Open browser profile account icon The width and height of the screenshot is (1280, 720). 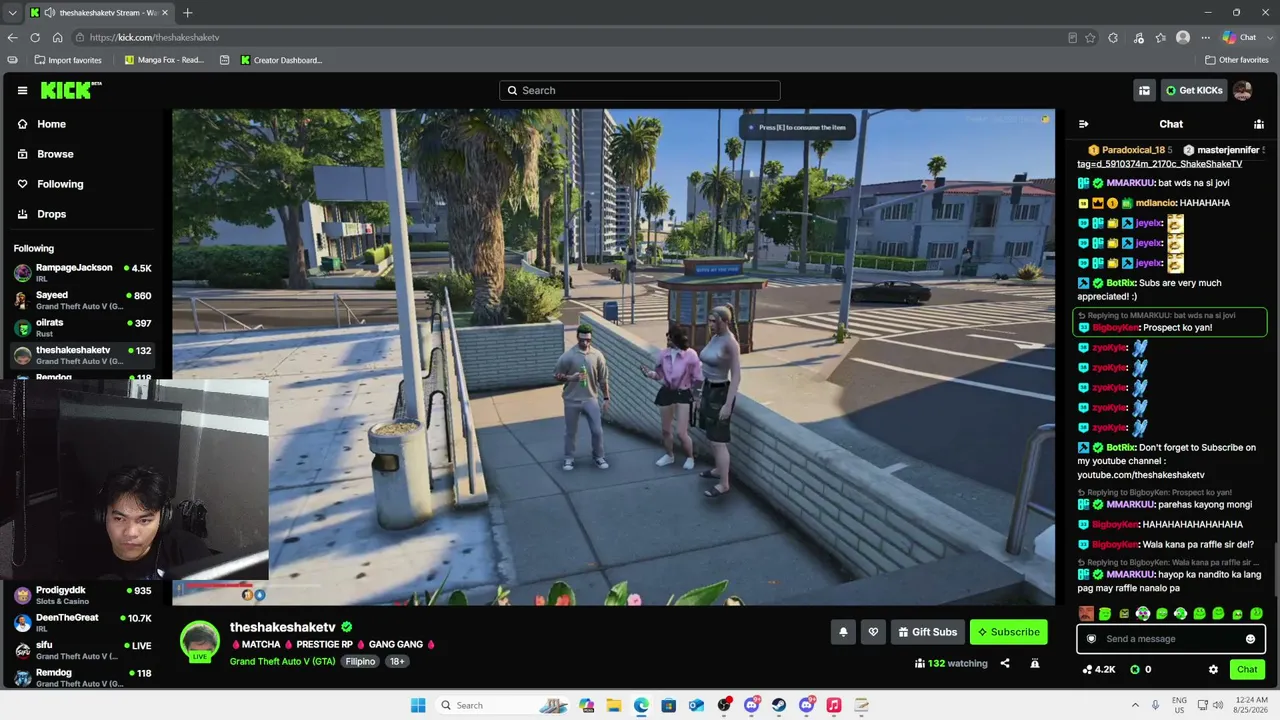1183,37
